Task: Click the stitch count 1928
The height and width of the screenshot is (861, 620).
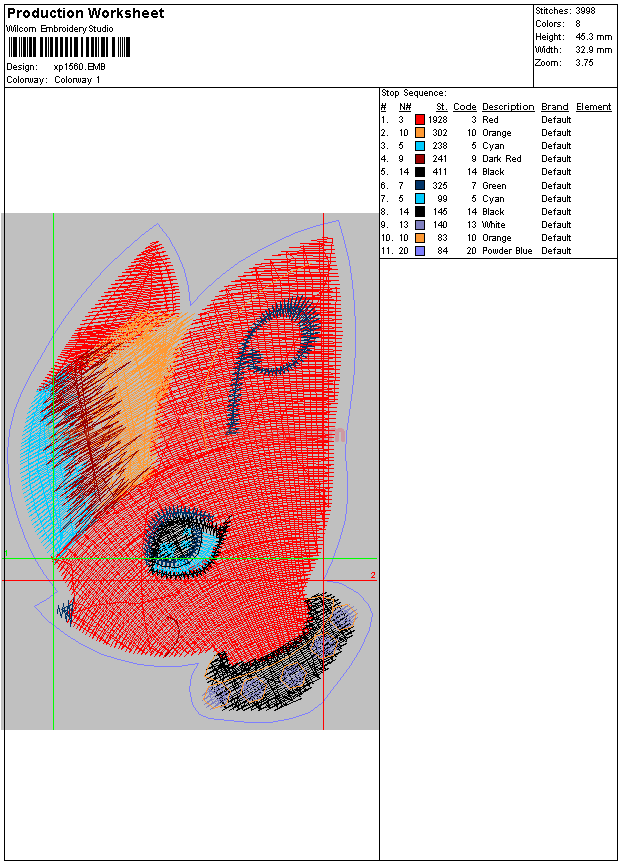Action: click(438, 120)
